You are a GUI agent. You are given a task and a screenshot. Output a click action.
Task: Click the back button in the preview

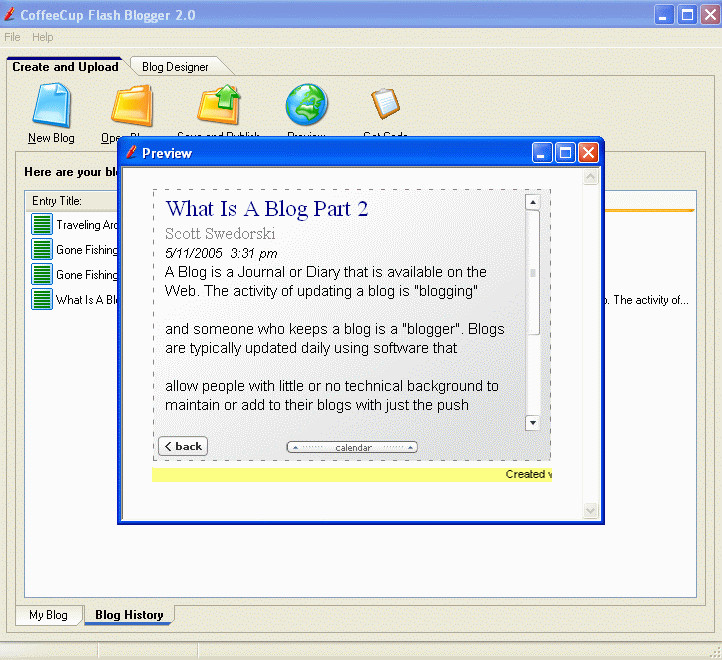(183, 446)
